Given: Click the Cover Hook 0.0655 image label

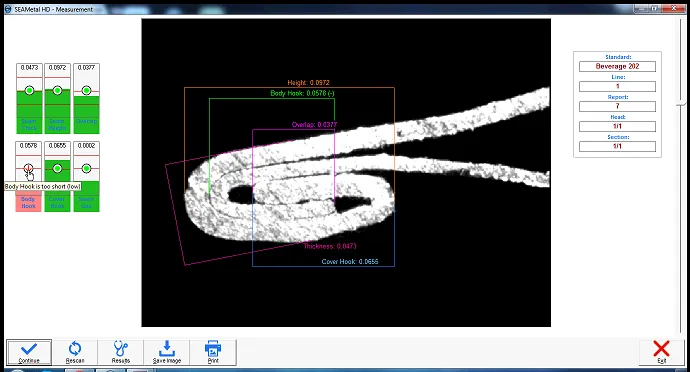Looking at the screenshot, I should tap(350, 262).
